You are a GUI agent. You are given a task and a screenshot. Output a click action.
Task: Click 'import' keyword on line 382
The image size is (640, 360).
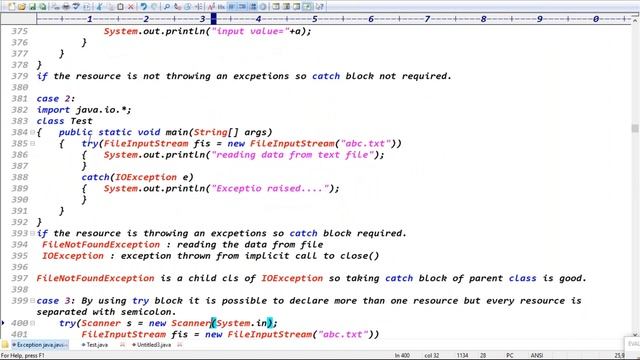click(53, 110)
